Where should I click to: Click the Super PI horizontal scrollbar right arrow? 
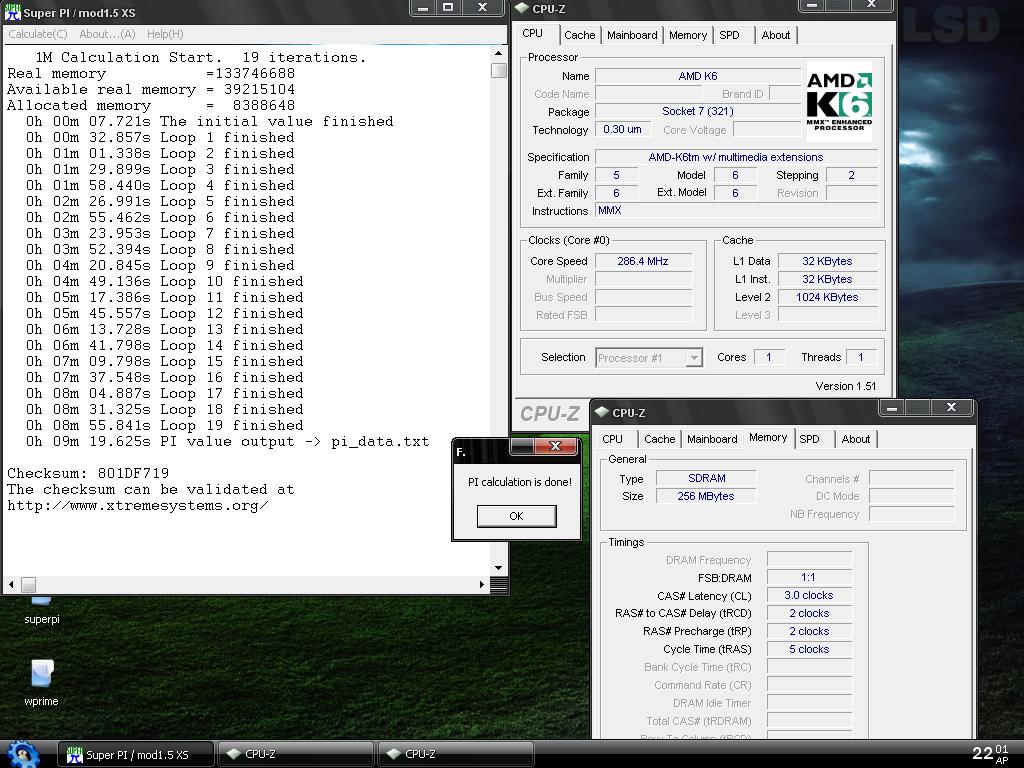click(482, 584)
